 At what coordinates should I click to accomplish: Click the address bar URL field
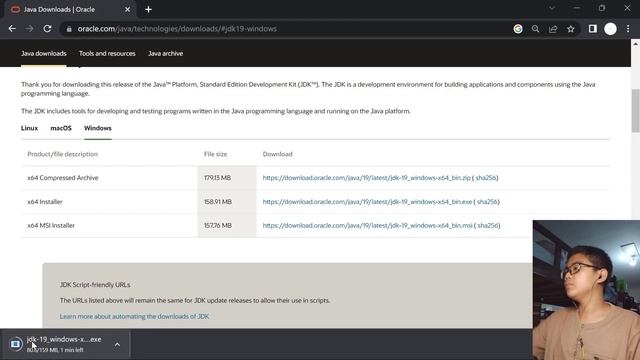pos(286,29)
